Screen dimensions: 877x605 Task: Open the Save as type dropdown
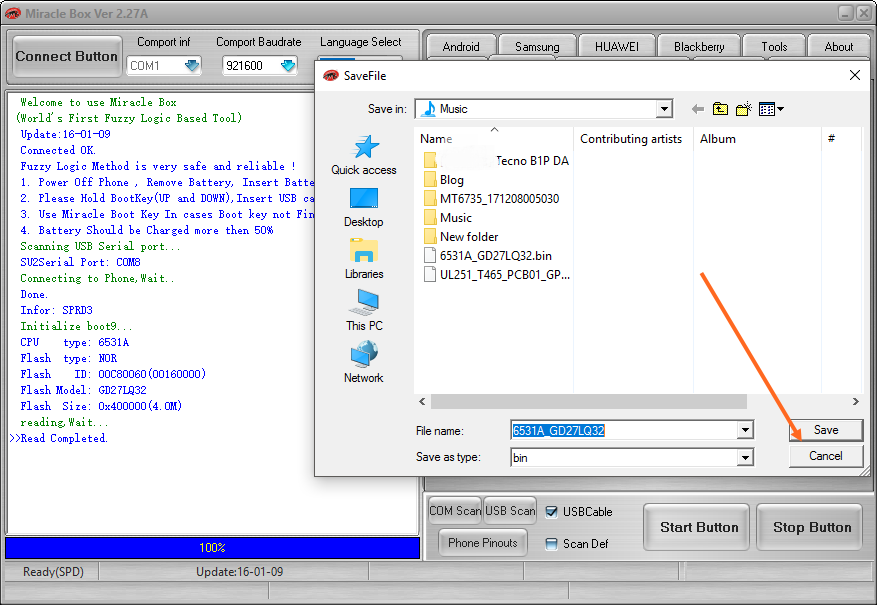(x=745, y=456)
